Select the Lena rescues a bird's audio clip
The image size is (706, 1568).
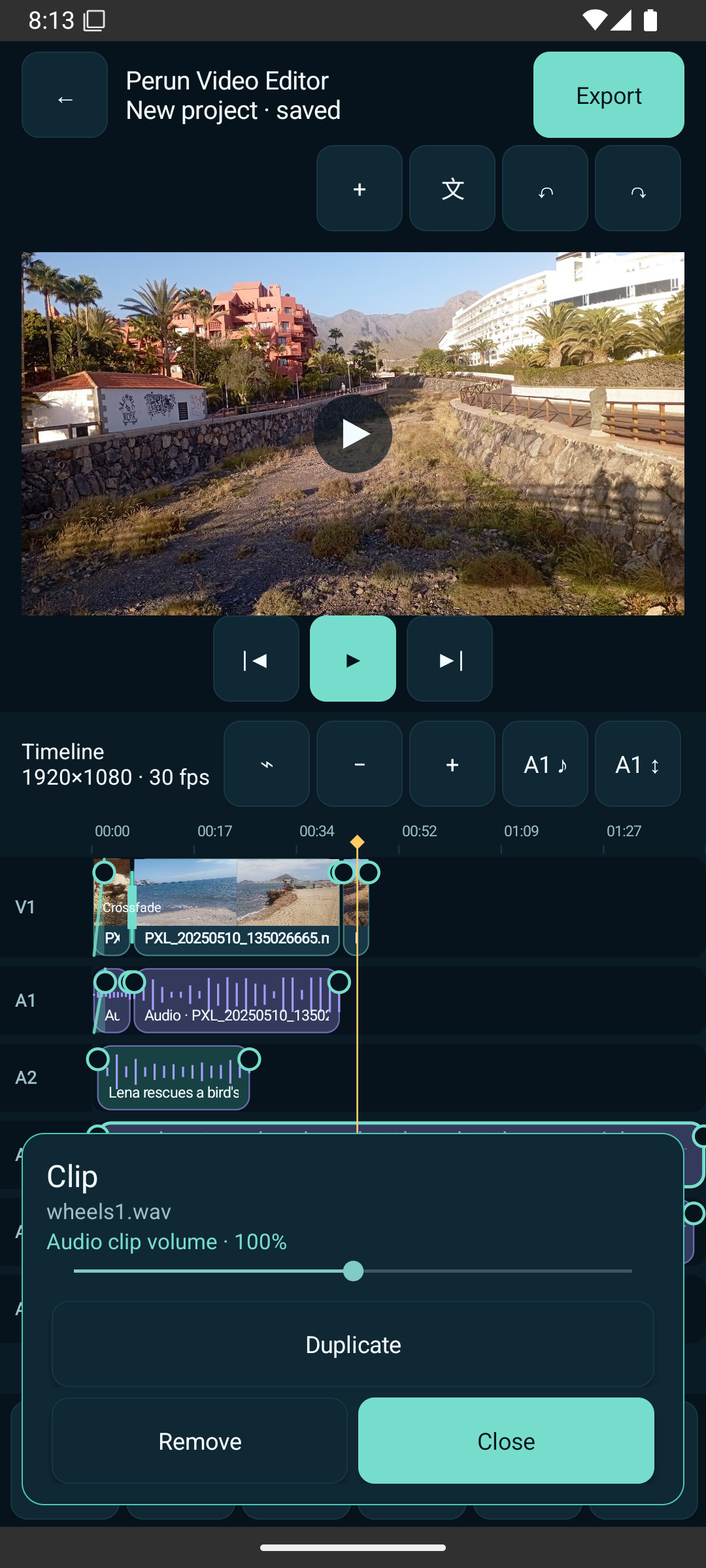[173, 1078]
